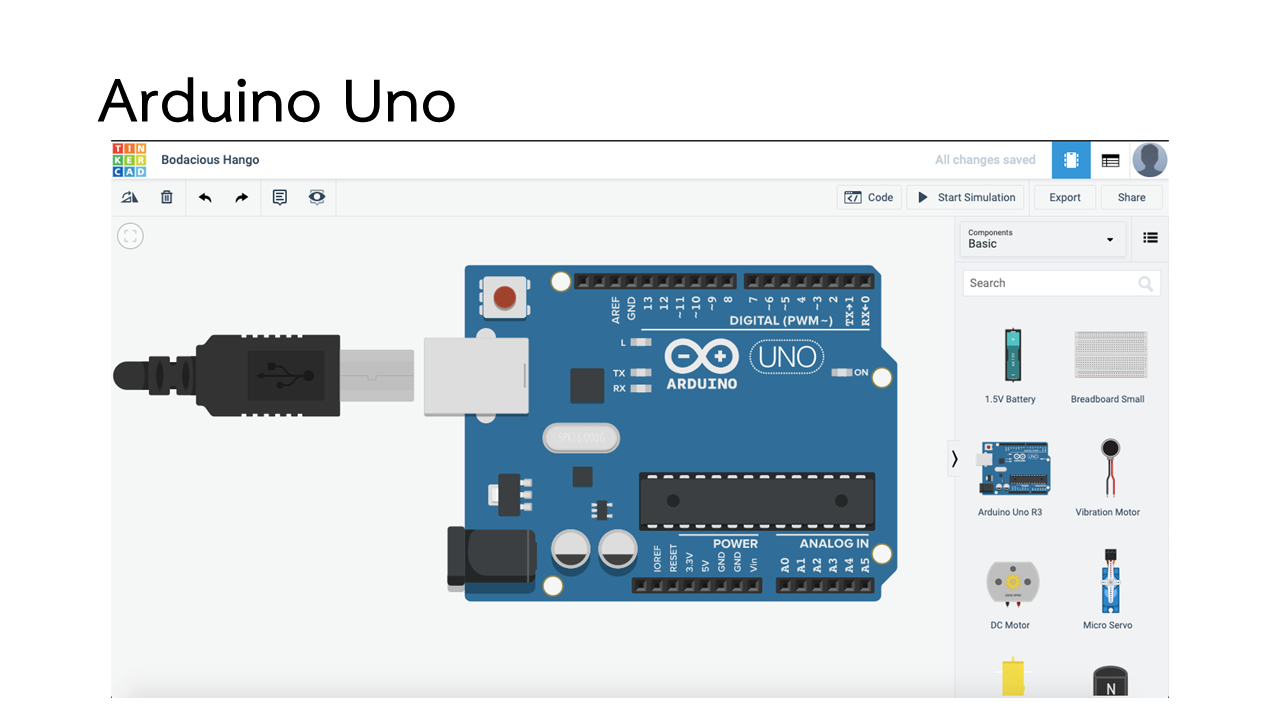Toggle the notes visibility eye icon
This screenshot has height=720, width=1280.
tap(317, 198)
